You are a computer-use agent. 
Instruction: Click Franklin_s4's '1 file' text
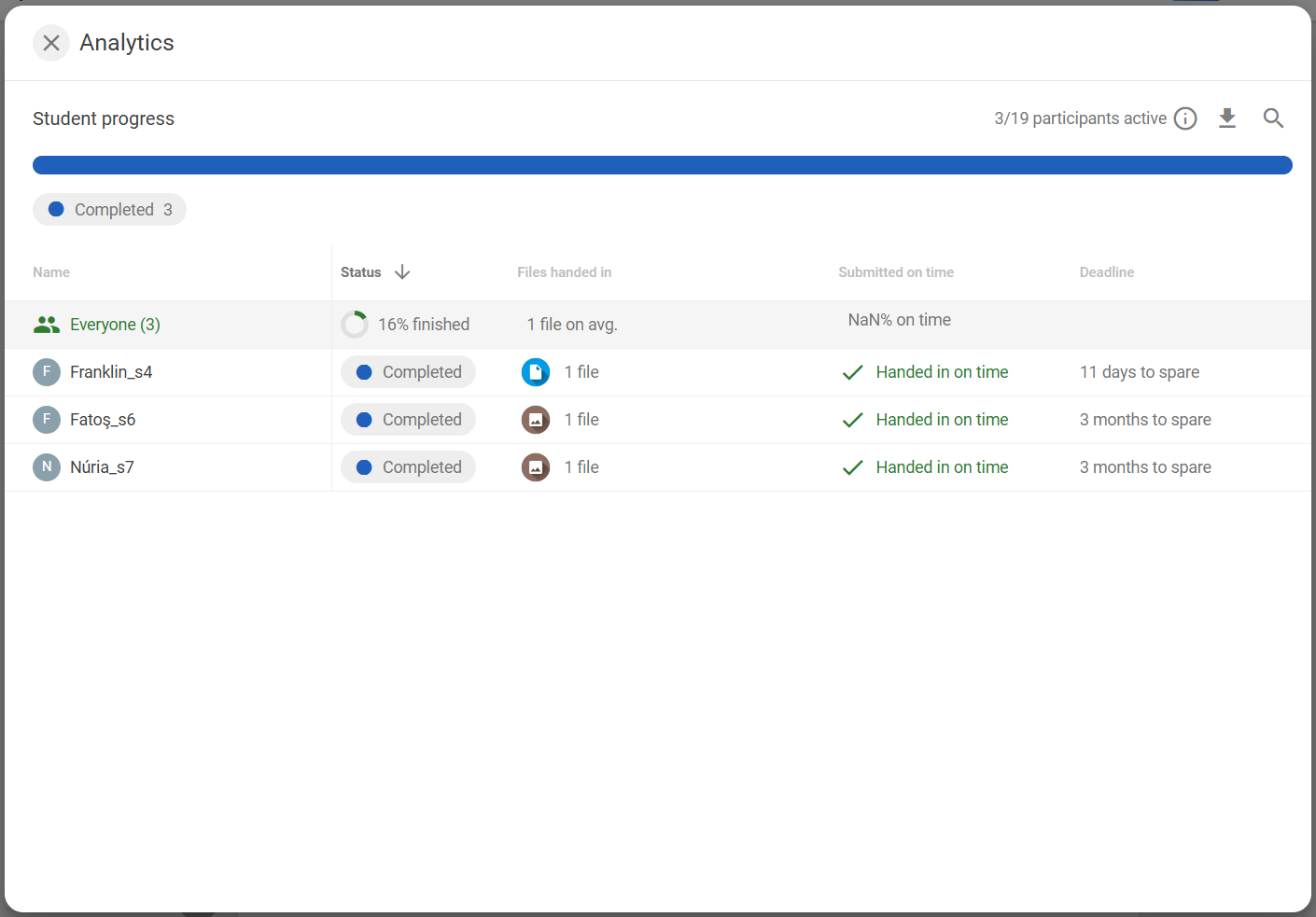[581, 372]
